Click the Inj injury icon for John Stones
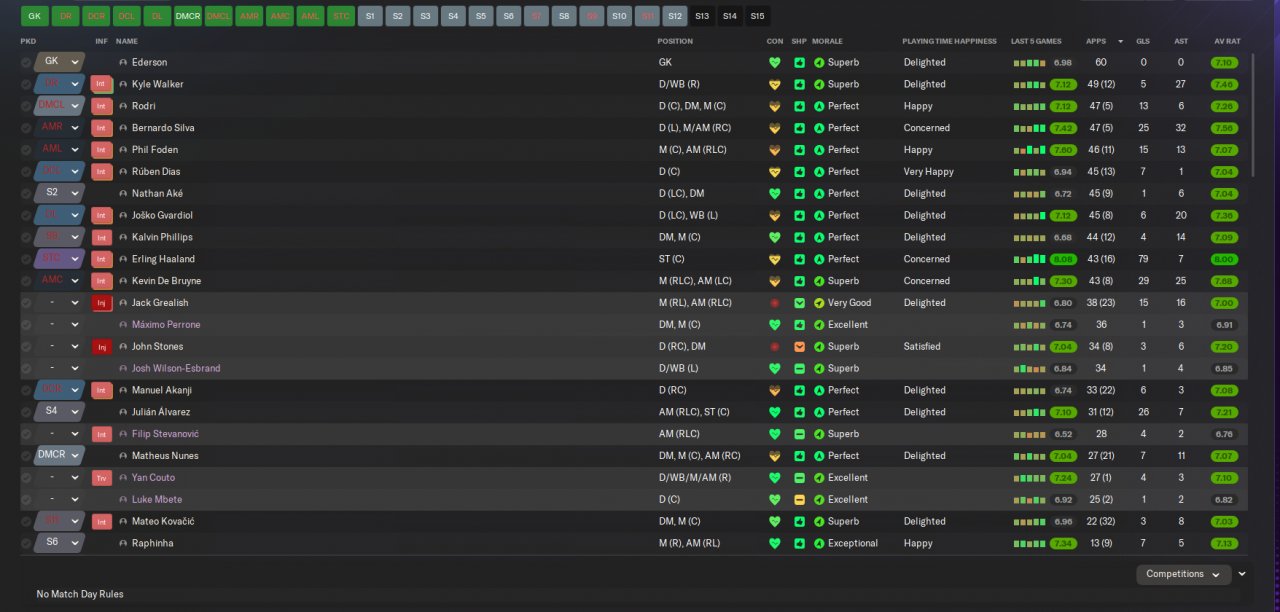The image size is (1280, 612). click(101, 347)
